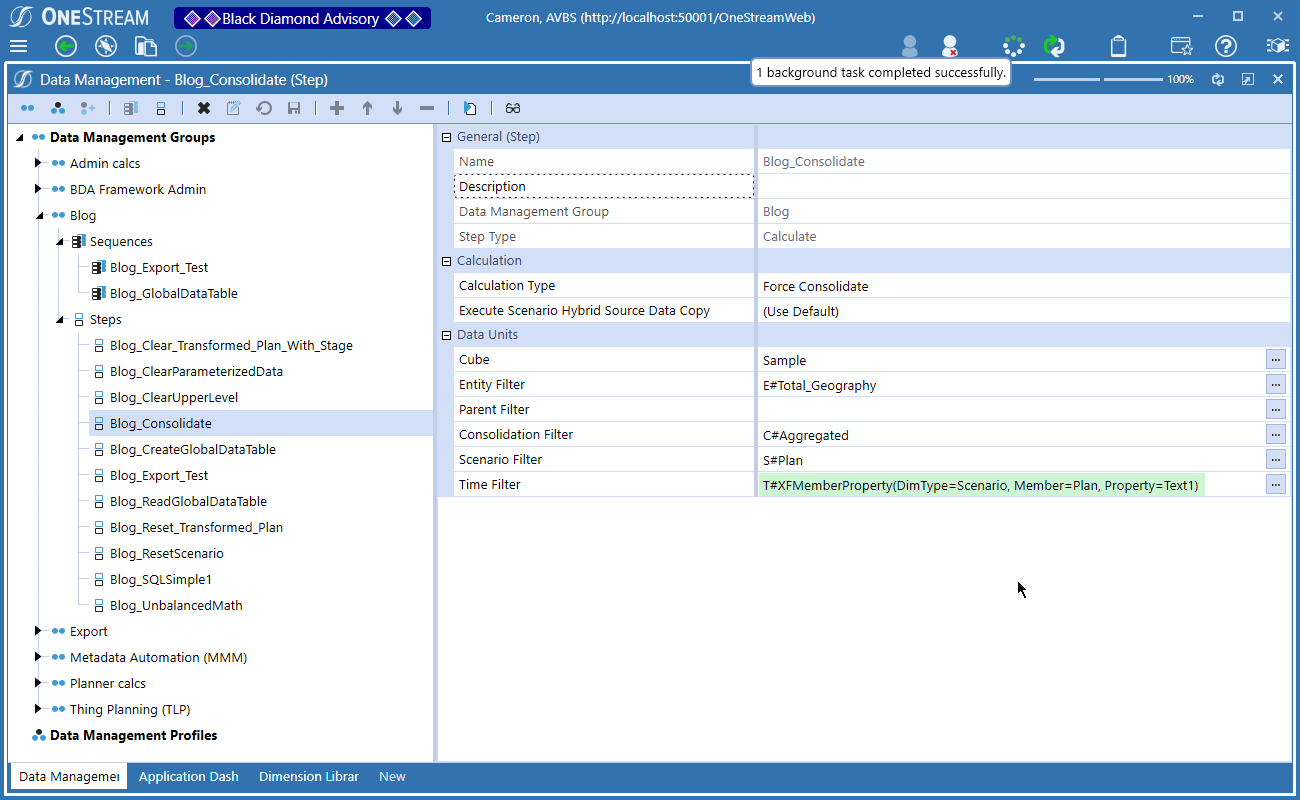Image resolution: width=1300 pixels, height=800 pixels.
Task: Delete selected item with X icon
Action: coord(204,108)
